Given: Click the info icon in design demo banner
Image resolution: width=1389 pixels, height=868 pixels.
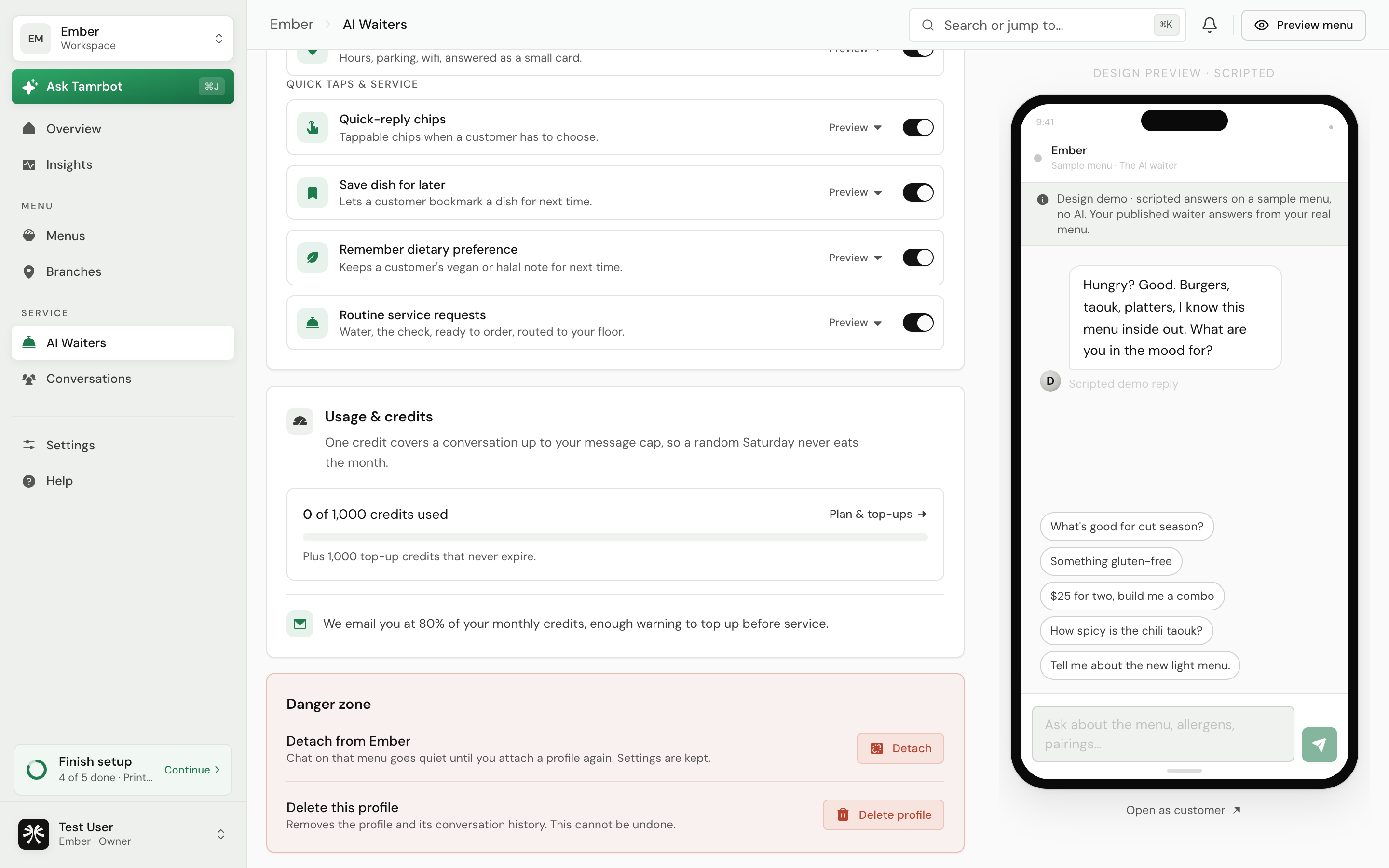Looking at the screenshot, I should point(1042,199).
